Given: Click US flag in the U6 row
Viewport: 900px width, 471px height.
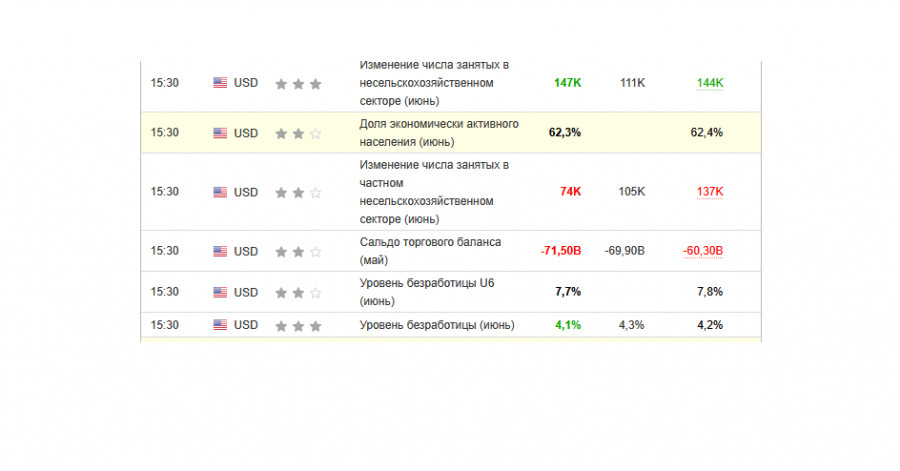Looking at the screenshot, I should [x=220, y=292].
